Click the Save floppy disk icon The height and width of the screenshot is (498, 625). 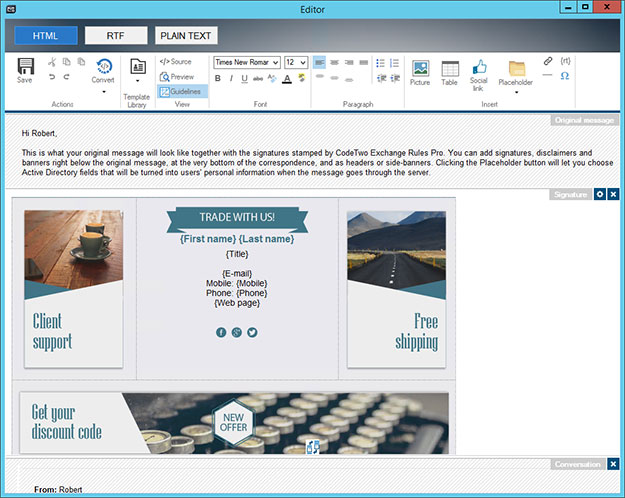coord(25,66)
